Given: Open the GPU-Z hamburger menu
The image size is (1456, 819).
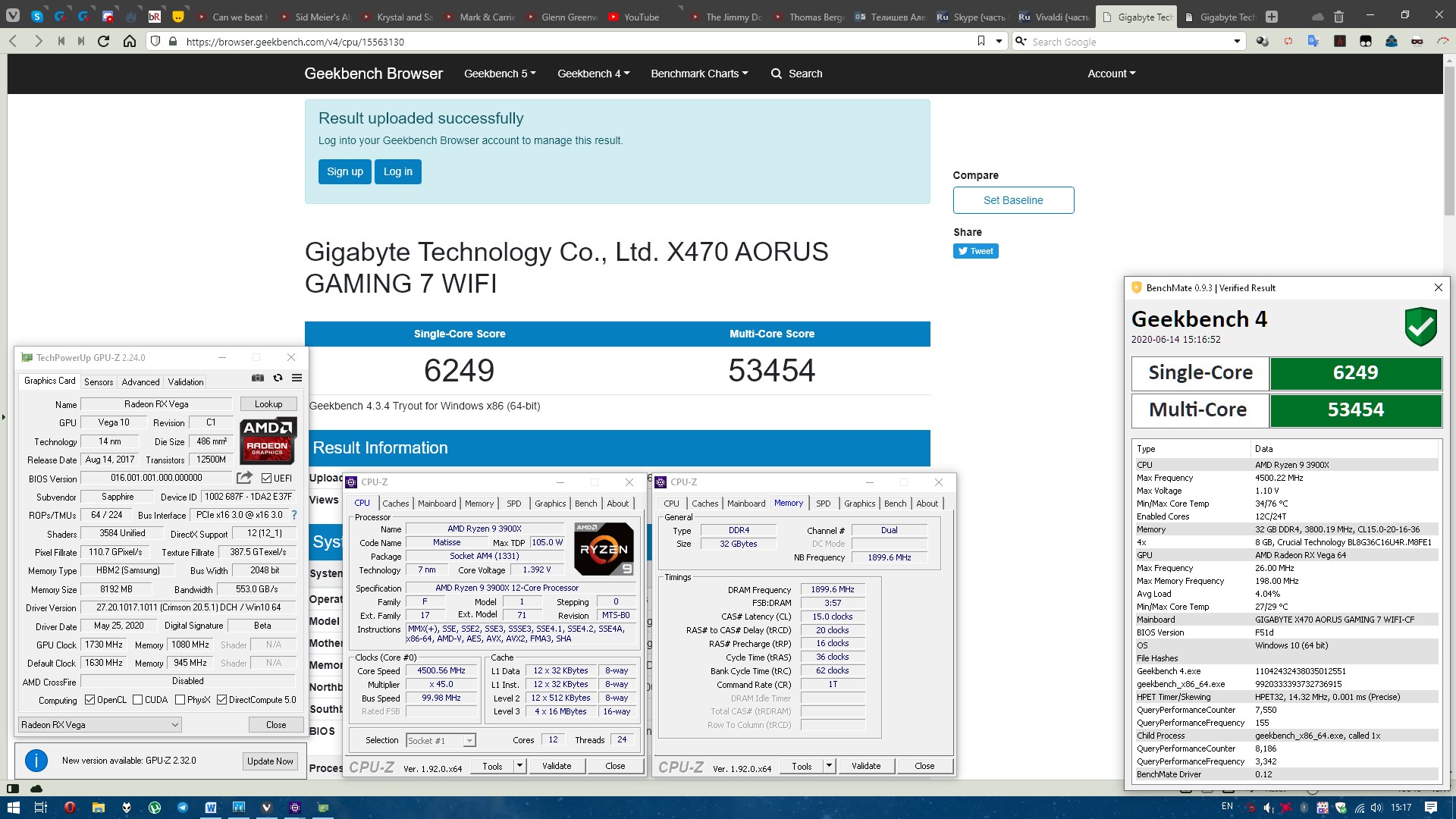Looking at the screenshot, I should pos(297,378).
